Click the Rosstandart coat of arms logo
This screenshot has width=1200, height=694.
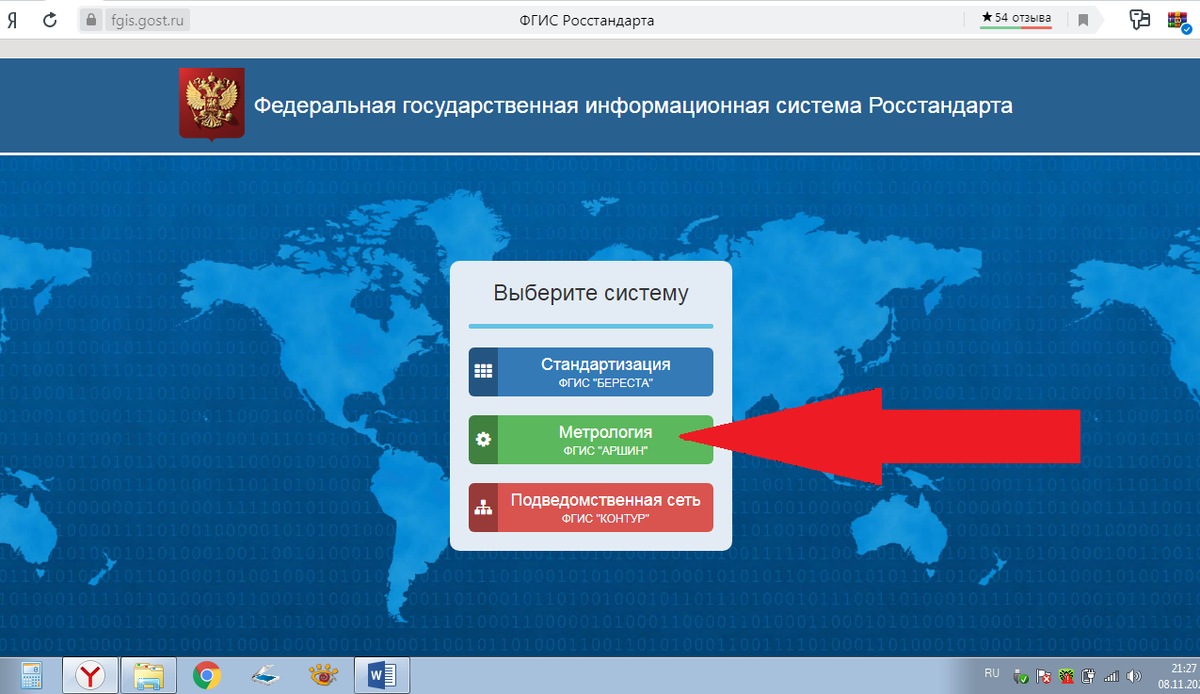212,104
